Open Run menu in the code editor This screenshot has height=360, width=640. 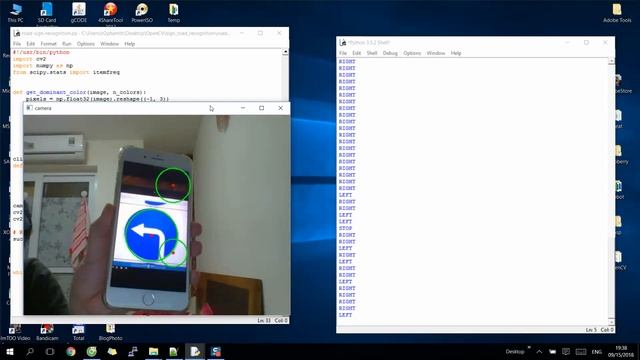(x=67, y=44)
